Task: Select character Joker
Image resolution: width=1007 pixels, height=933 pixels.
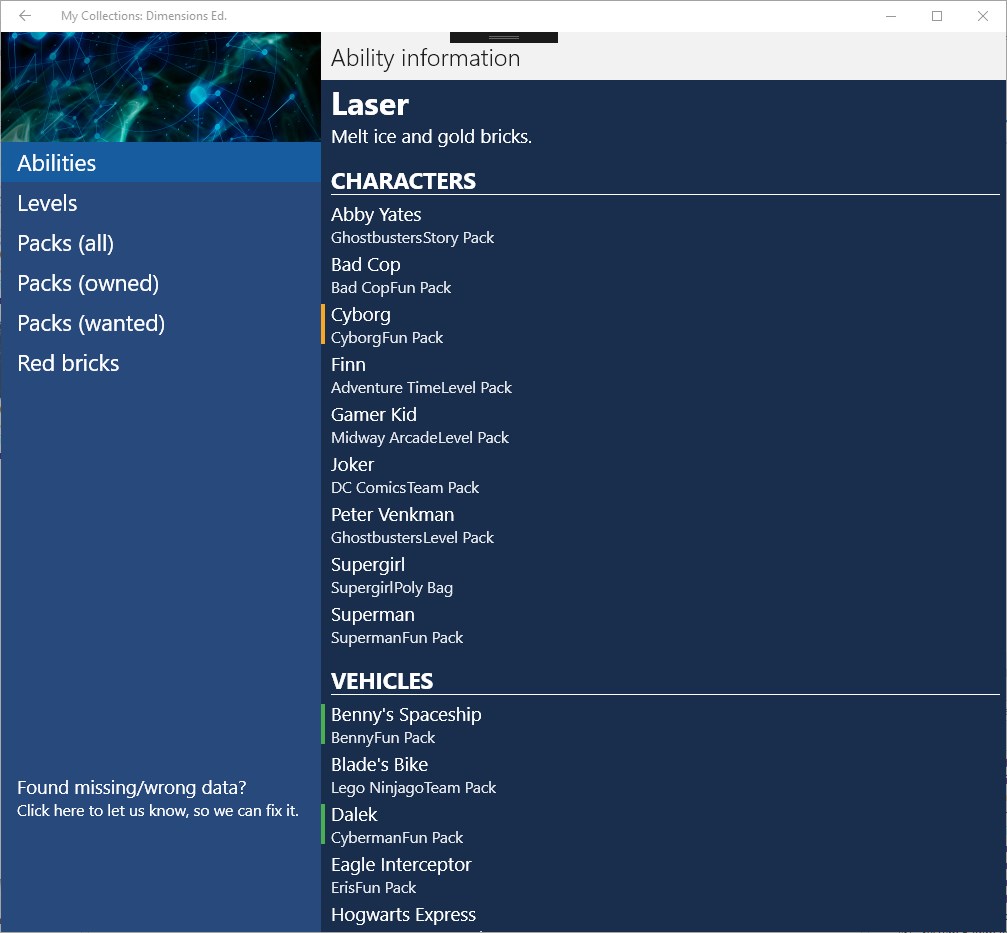Action: [661, 475]
